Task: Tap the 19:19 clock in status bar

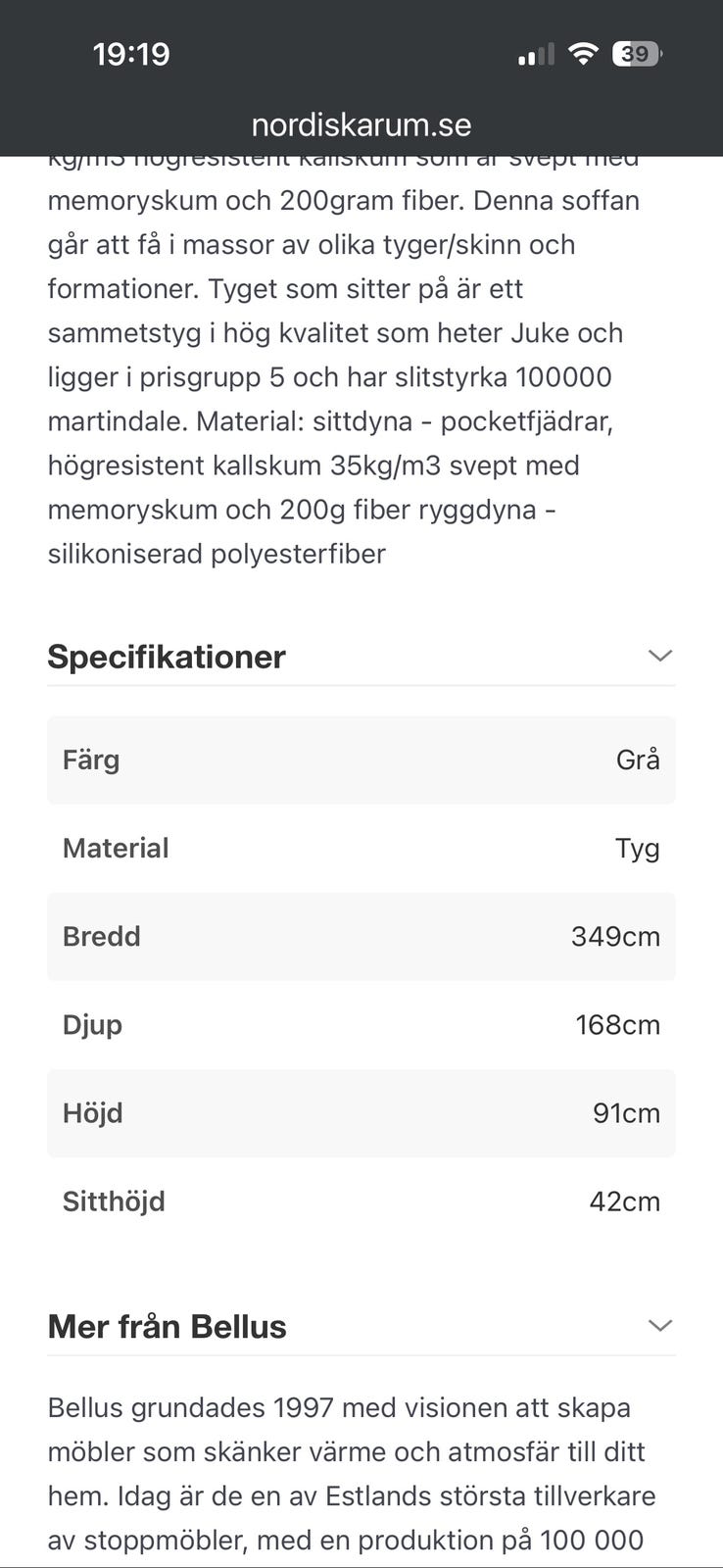Action: pyautogui.click(x=131, y=54)
